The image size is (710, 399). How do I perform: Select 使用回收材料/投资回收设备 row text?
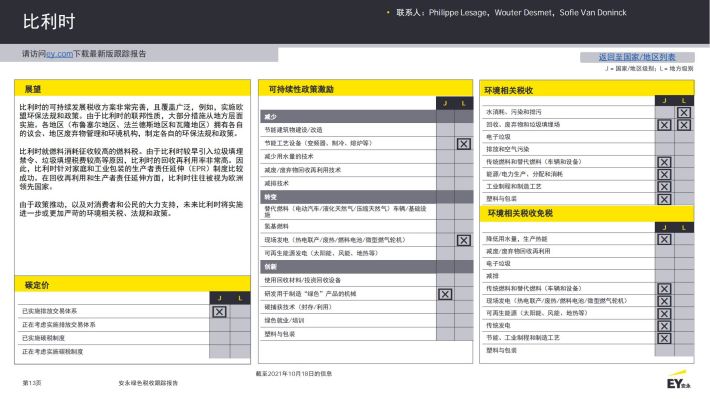(302, 280)
